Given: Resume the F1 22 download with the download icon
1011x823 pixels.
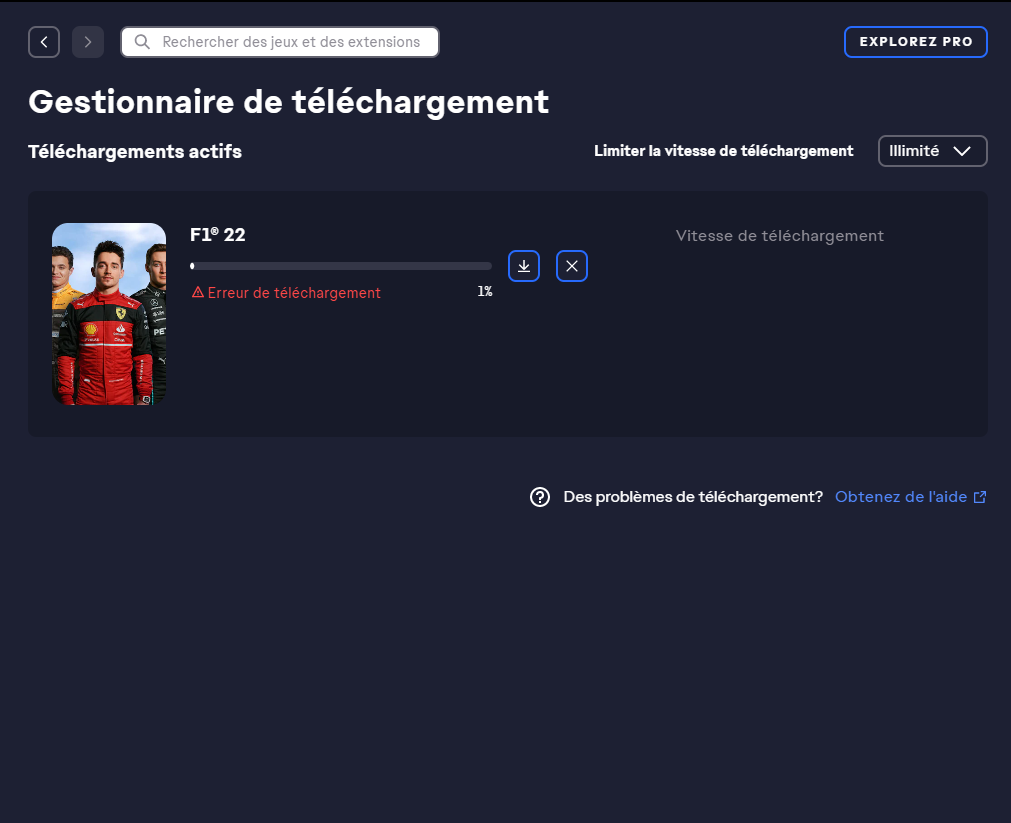Looking at the screenshot, I should click(524, 266).
